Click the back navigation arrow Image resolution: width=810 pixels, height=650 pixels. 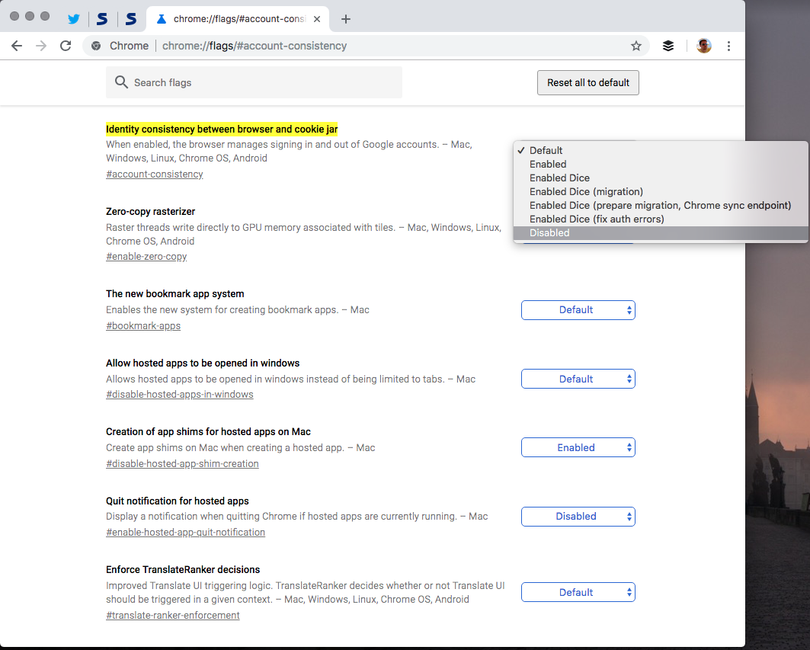click(17, 45)
